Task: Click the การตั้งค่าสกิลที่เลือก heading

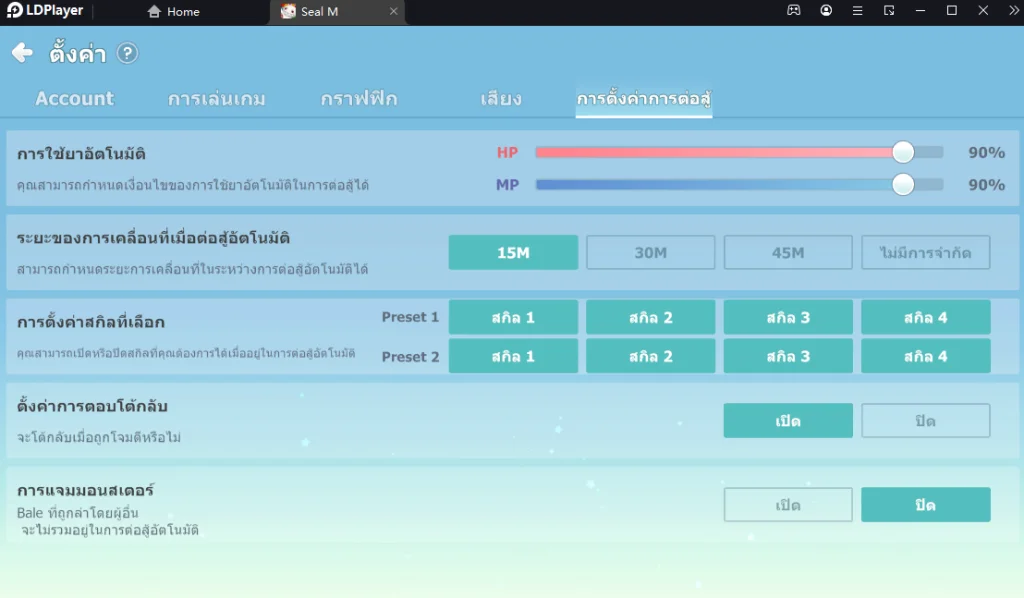Action: pyautogui.click(x=91, y=322)
